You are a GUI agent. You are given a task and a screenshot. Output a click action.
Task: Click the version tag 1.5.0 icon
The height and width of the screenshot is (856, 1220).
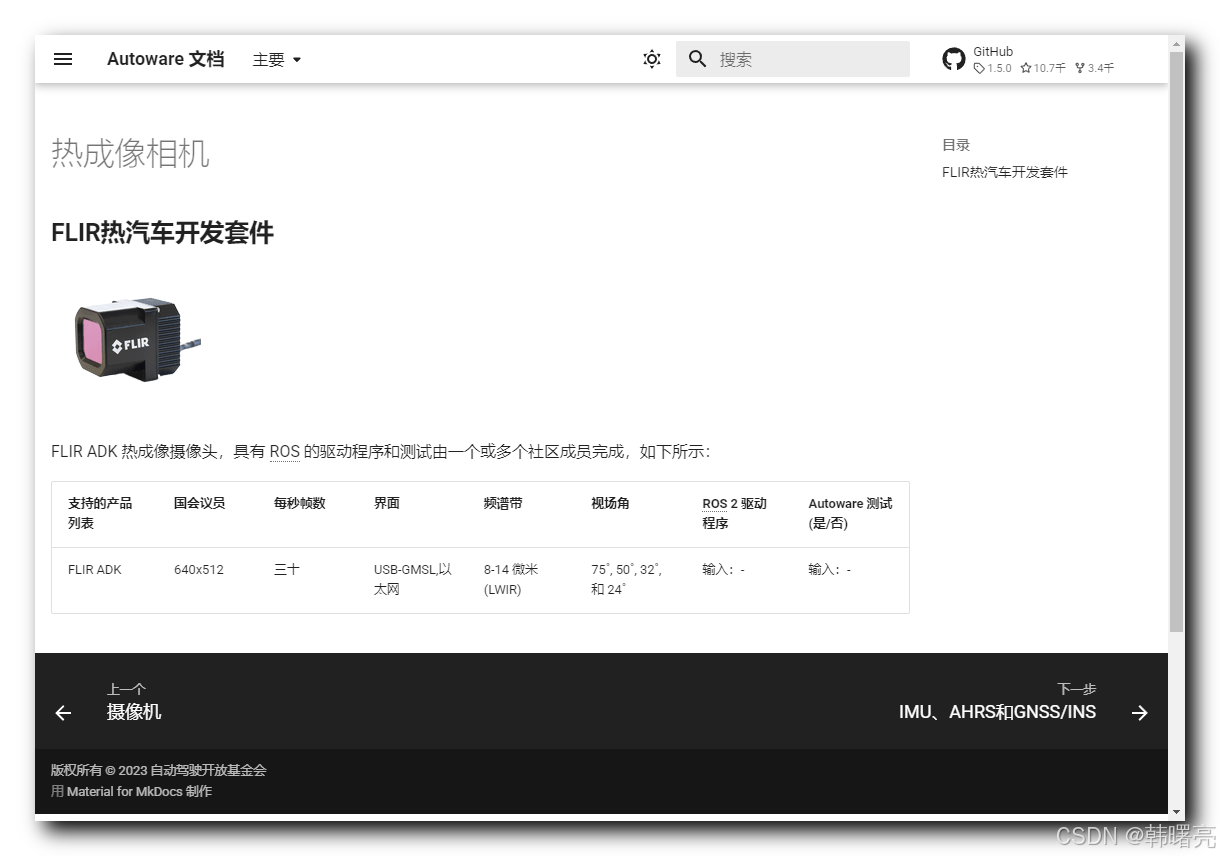point(979,68)
